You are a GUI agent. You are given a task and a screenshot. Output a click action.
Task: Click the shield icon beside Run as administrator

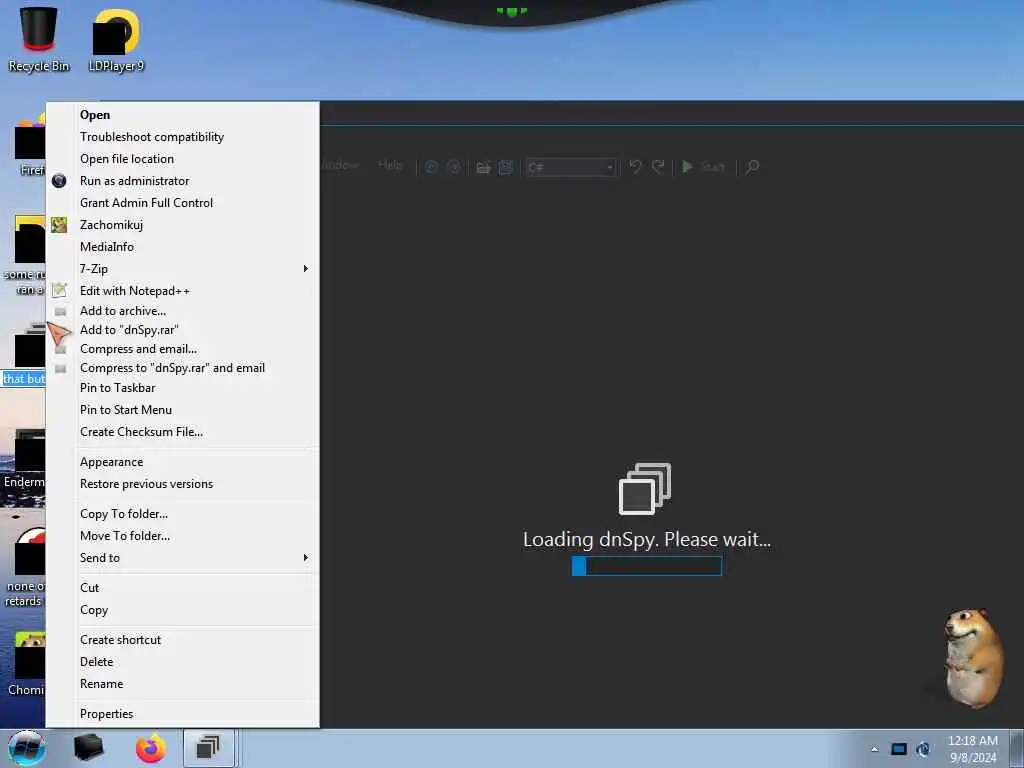[x=59, y=181]
